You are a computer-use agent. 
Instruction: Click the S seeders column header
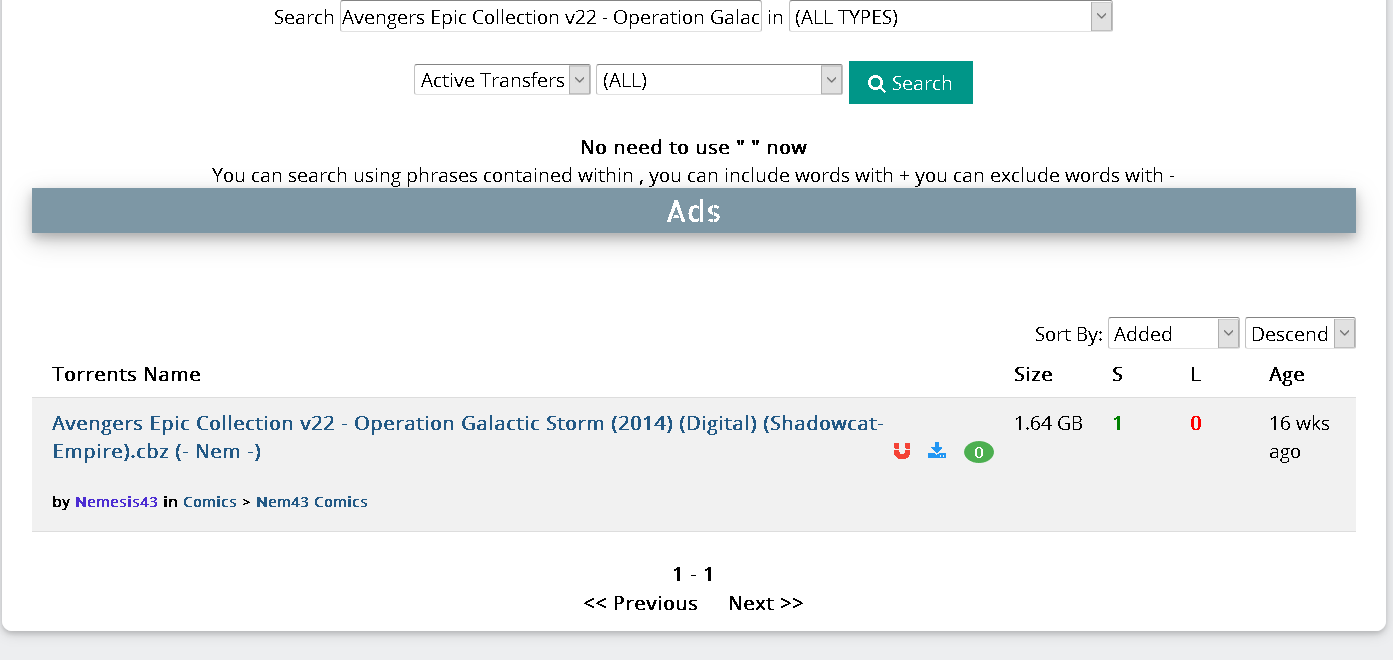point(1118,374)
